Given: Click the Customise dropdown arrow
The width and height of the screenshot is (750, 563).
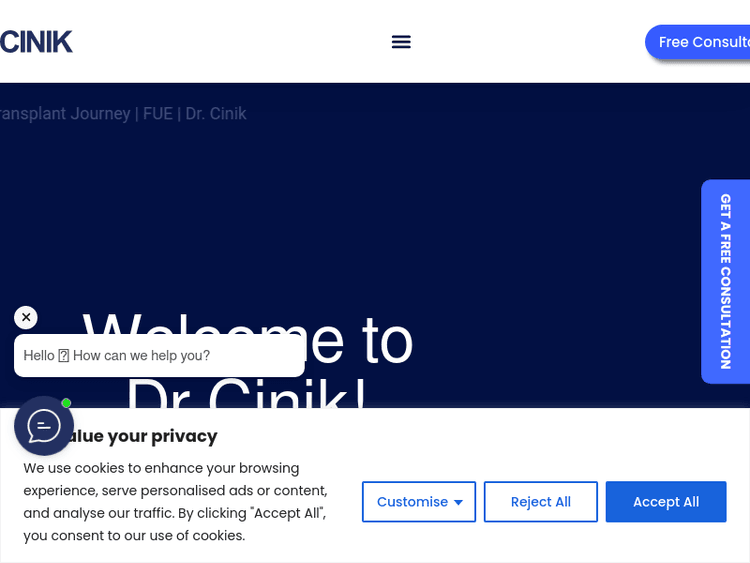Looking at the screenshot, I should 458,502.
